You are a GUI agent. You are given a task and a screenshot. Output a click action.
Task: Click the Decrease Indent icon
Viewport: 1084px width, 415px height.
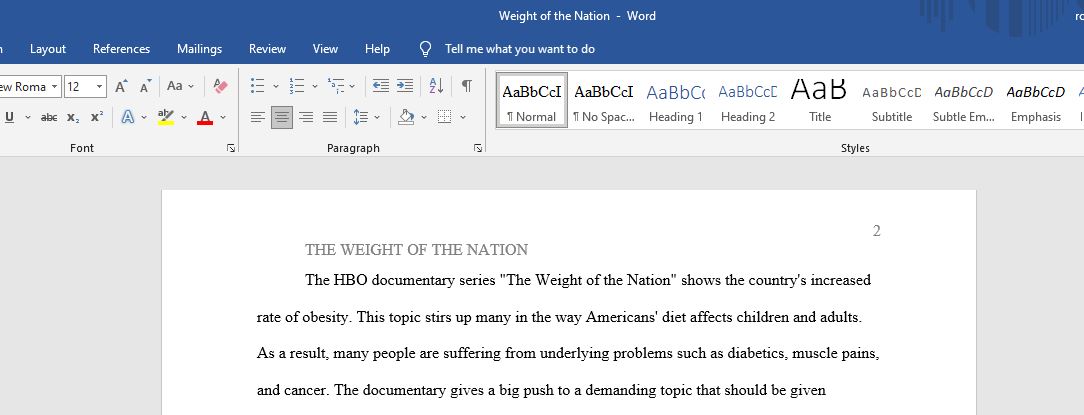tap(381, 86)
